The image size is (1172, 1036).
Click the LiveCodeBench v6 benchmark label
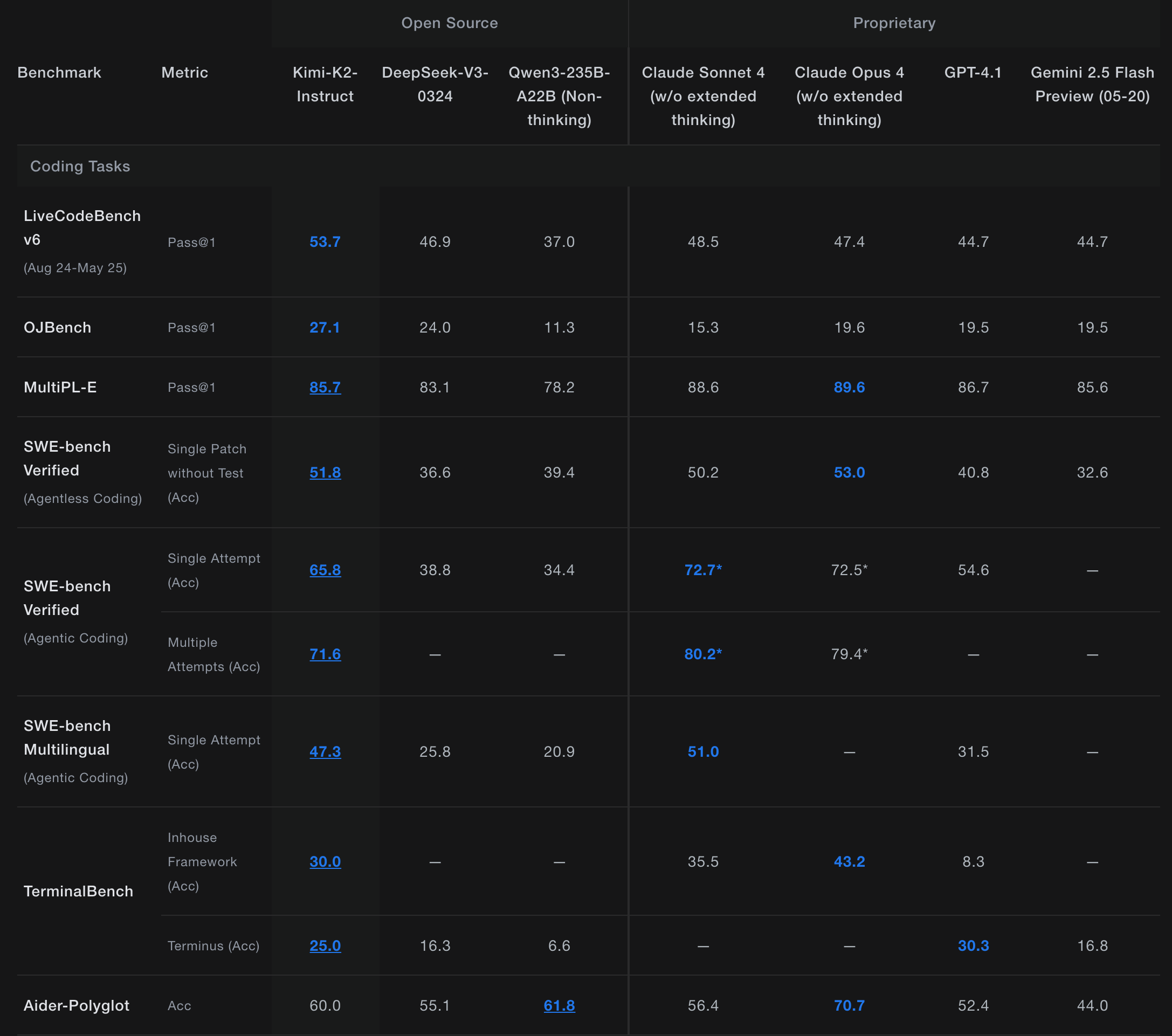point(81,227)
